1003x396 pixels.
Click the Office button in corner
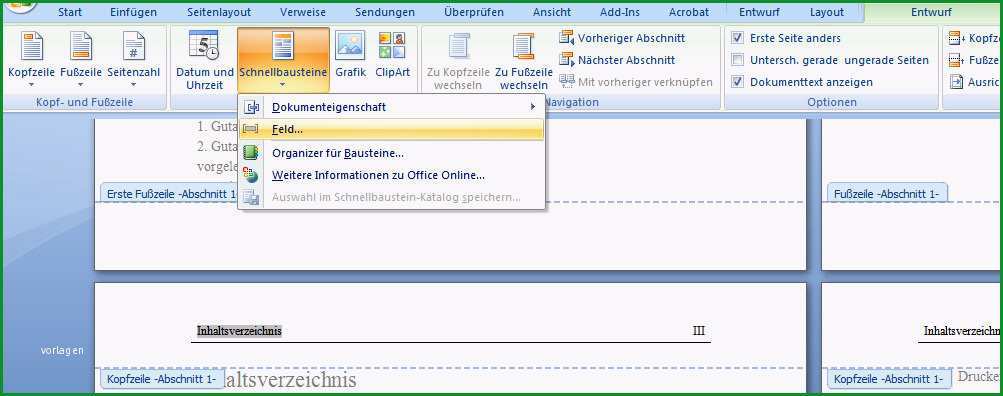(x=22, y=6)
